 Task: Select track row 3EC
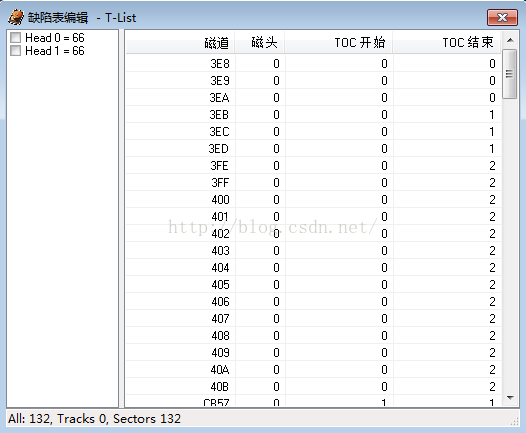(x=313, y=131)
